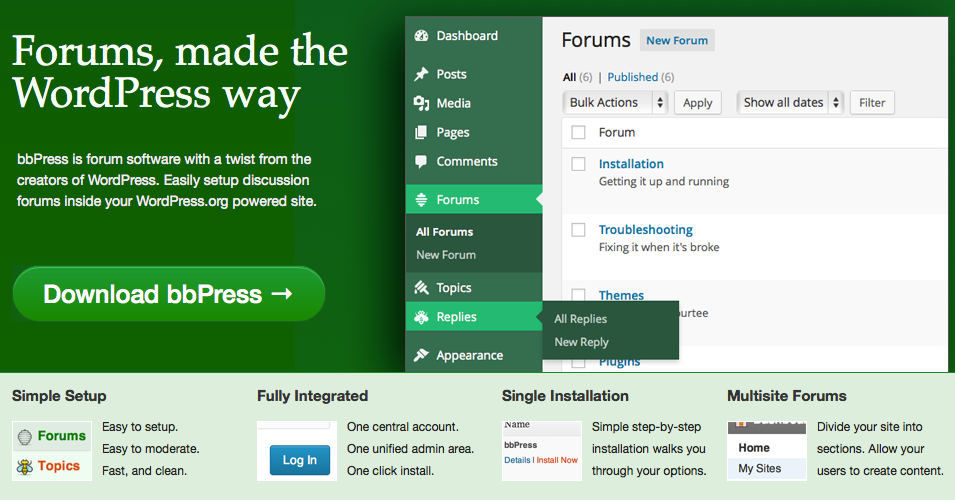Click the Topics icon in sidebar
The width and height of the screenshot is (955, 500).
coord(421,287)
